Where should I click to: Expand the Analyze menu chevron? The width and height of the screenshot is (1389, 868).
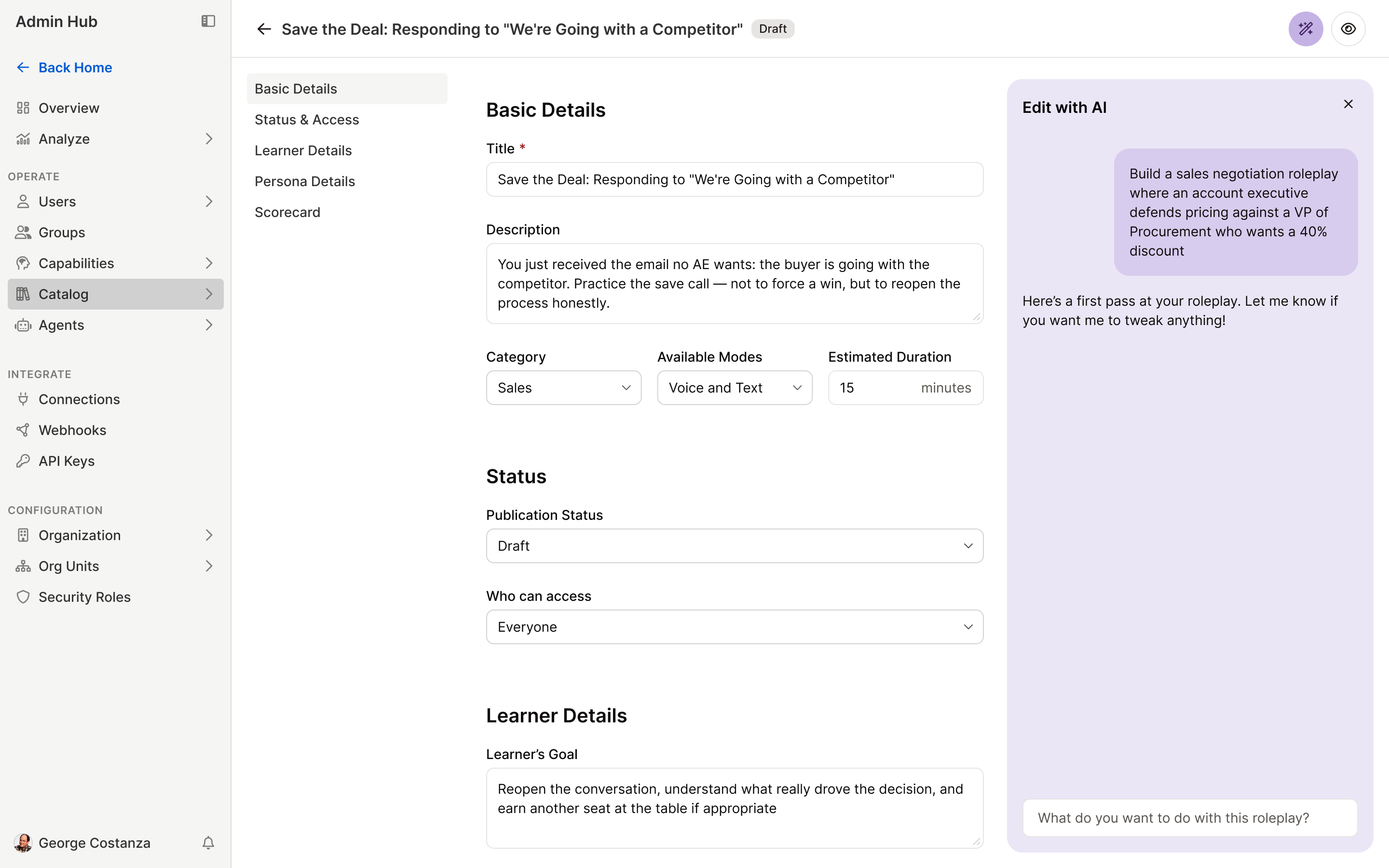[x=209, y=139]
